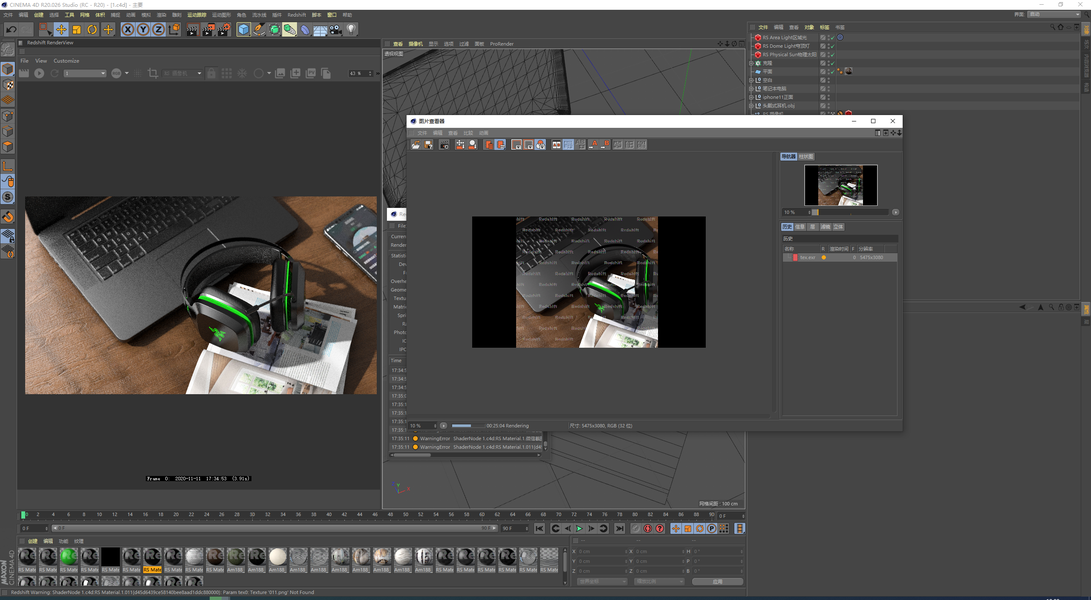Open the RenderView Customize menu

(66, 61)
